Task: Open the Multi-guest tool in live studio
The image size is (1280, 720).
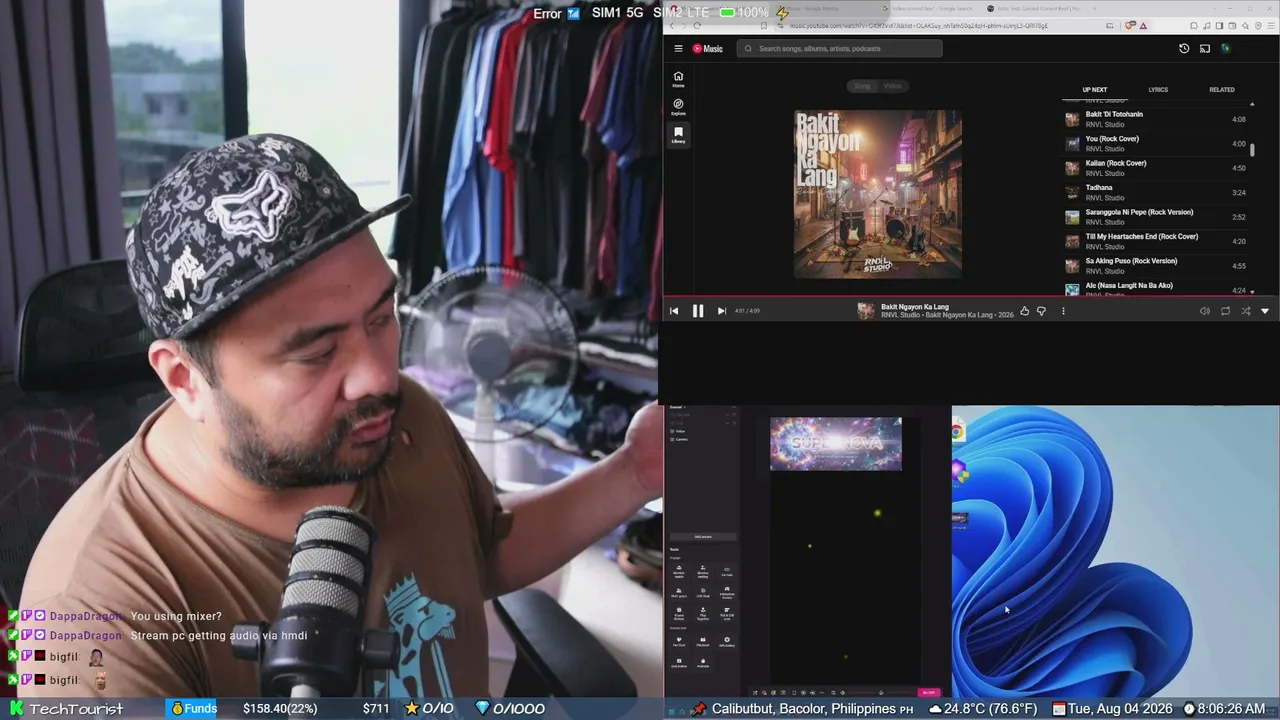Action: [x=679, y=592]
